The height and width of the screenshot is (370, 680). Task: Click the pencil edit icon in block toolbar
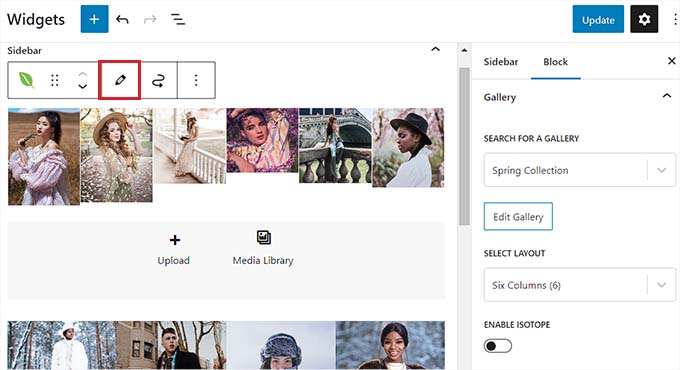click(120, 80)
